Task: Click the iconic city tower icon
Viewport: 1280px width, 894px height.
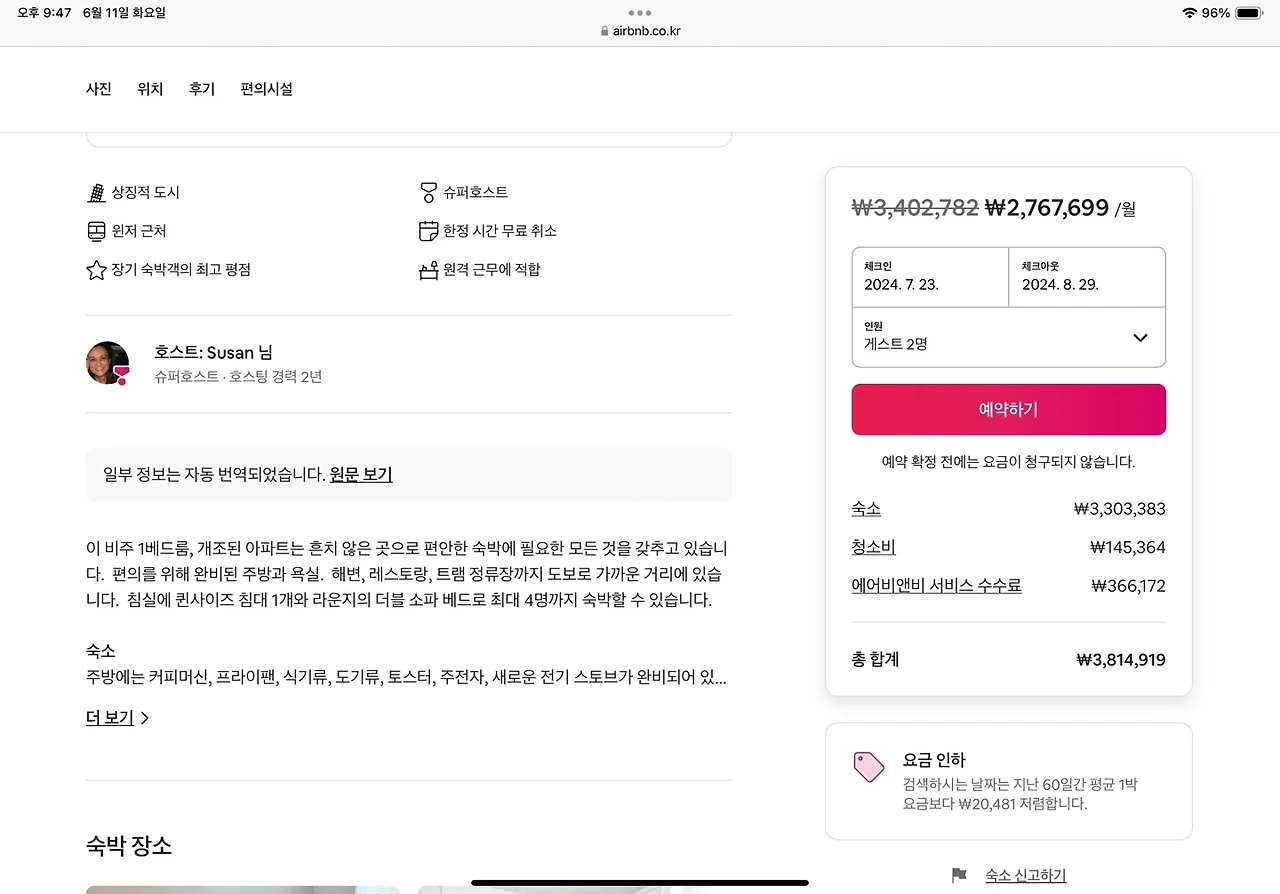Action: tap(96, 192)
